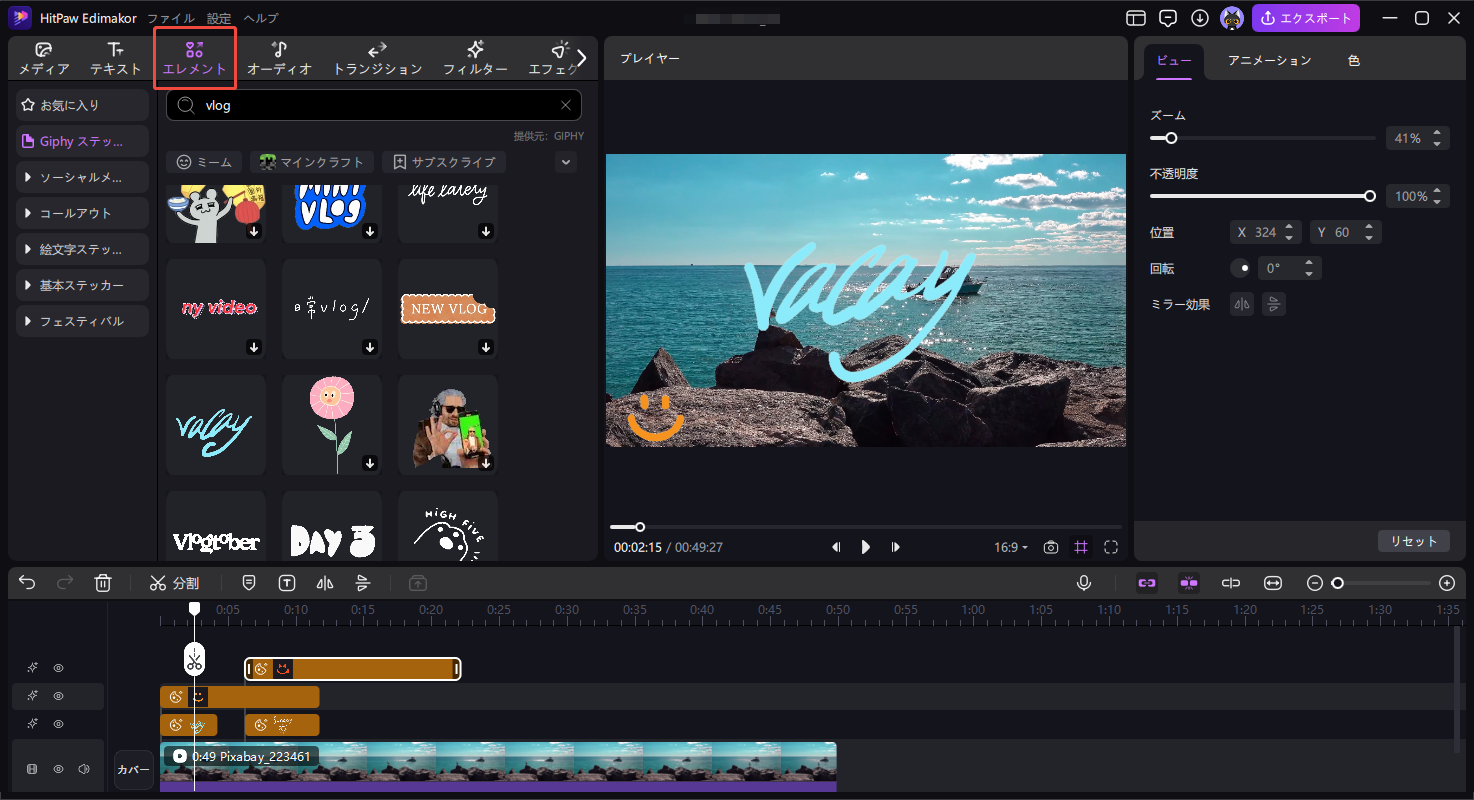This screenshot has height=800, width=1474.
Task: Enter fullscreen preview in the player
Action: coord(1111,547)
